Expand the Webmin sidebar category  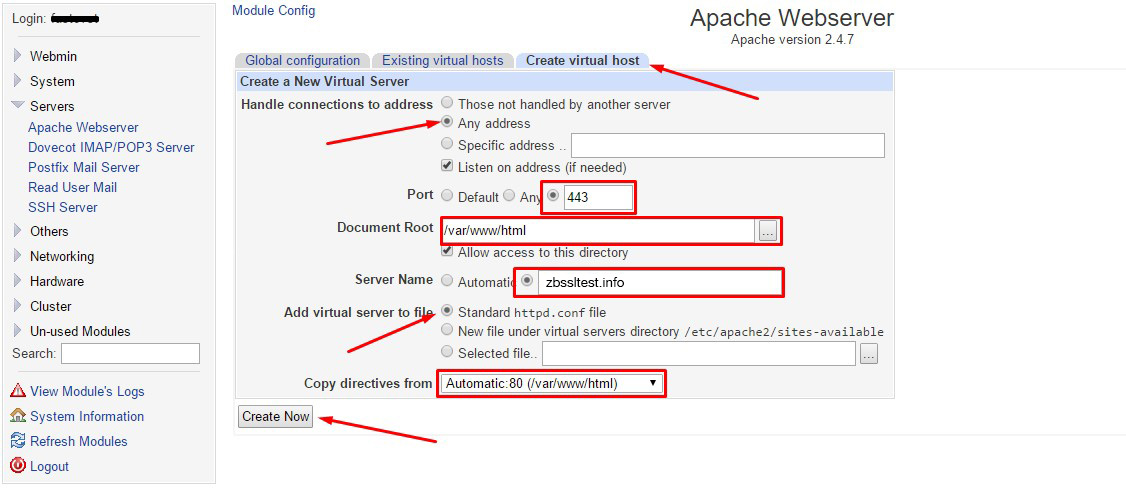click(x=18, y=56)
